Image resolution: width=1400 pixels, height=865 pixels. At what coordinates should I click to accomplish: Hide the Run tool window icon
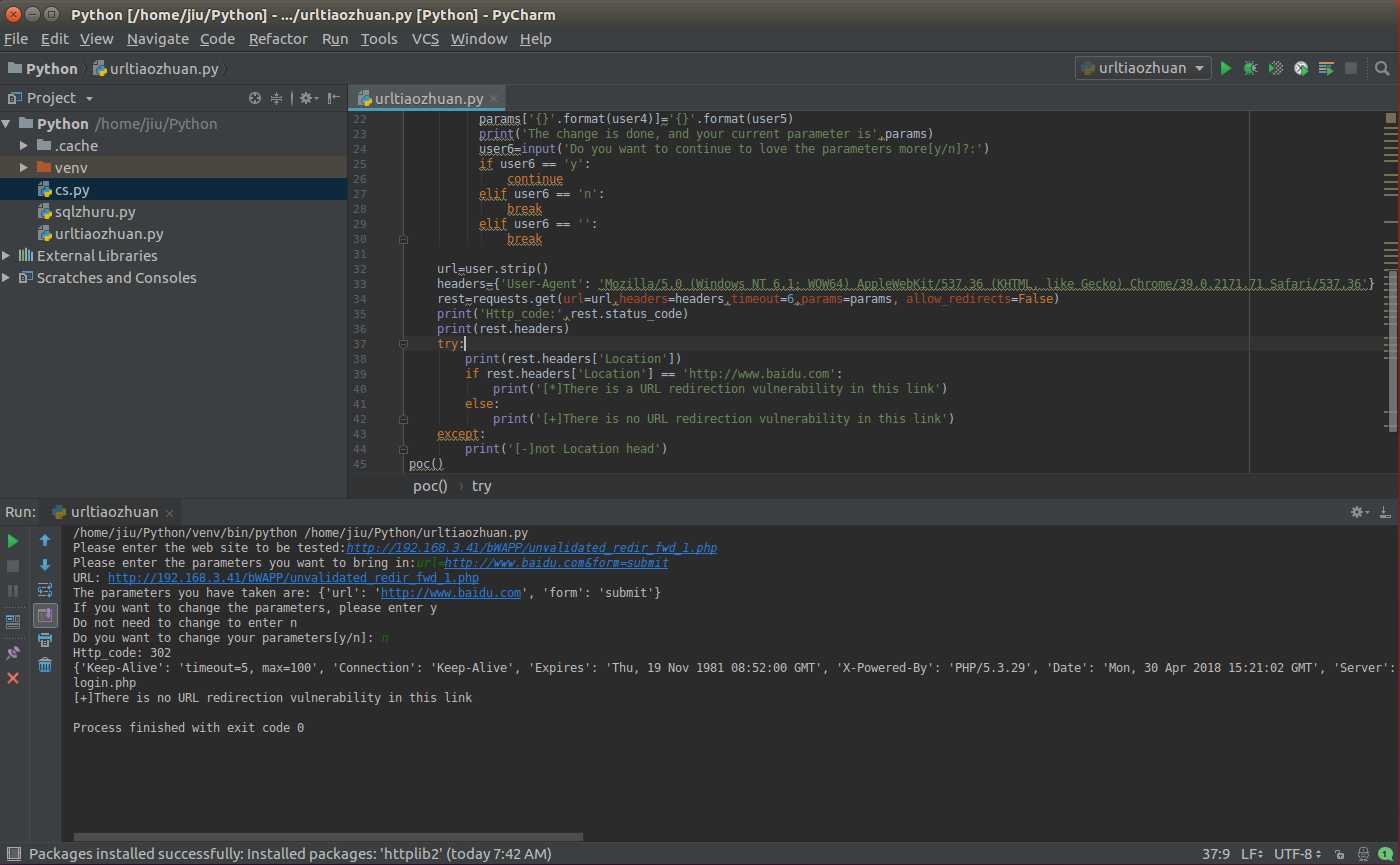(x=1385, y=512)
